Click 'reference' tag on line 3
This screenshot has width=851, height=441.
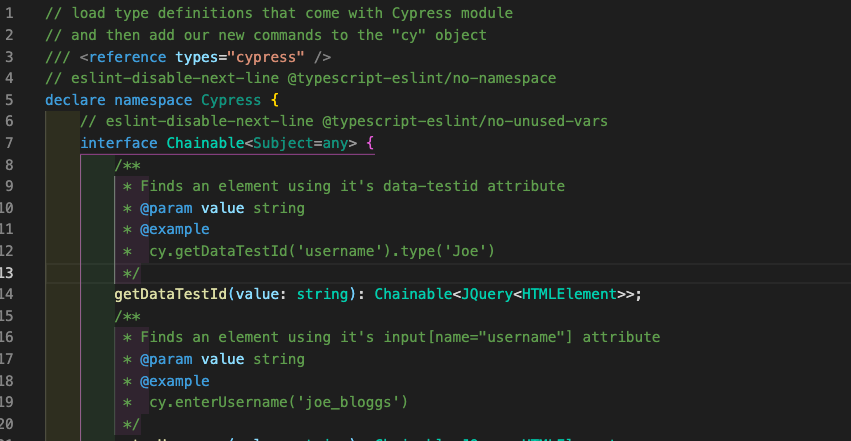coord(128,57)
